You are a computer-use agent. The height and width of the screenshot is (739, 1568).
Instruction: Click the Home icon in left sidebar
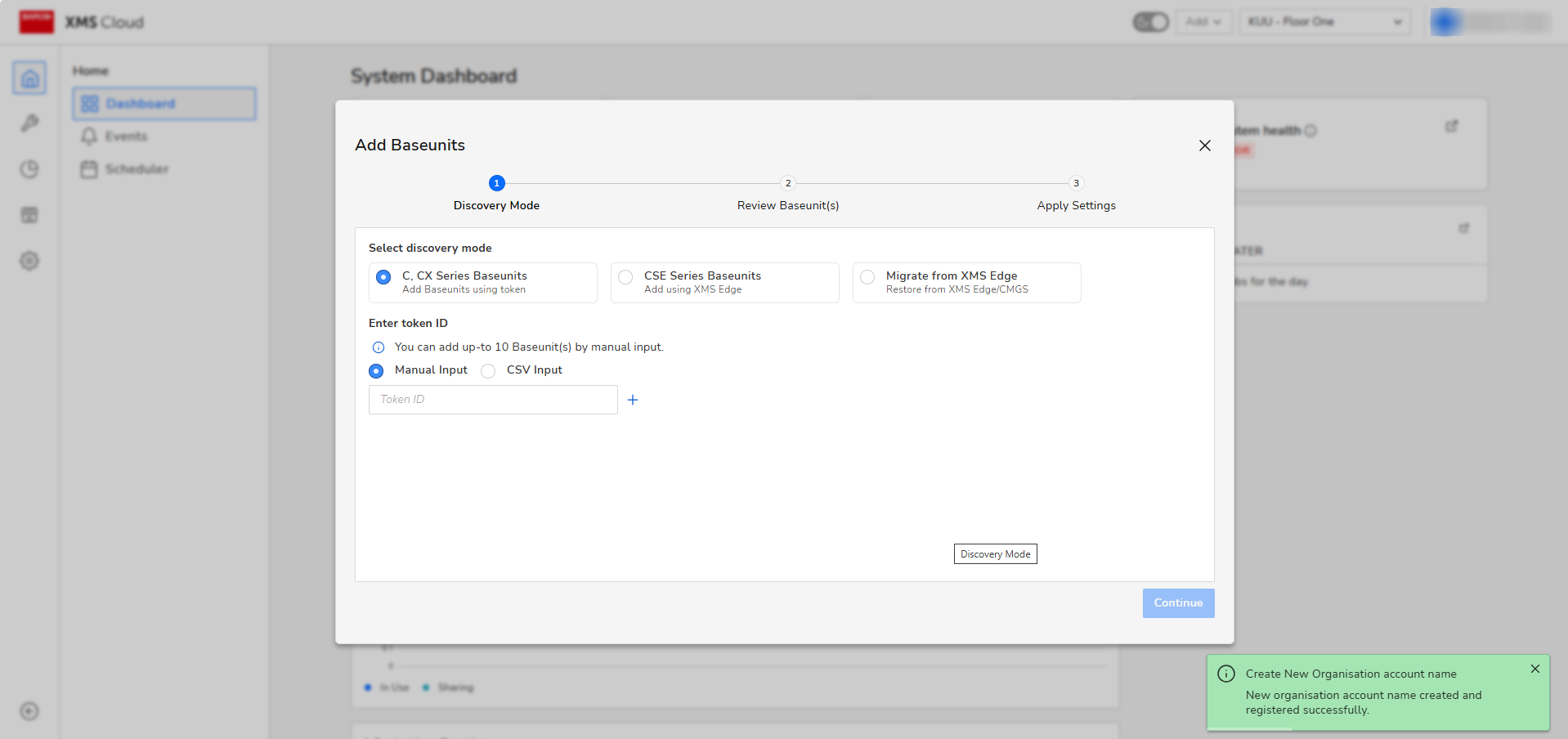29,78
